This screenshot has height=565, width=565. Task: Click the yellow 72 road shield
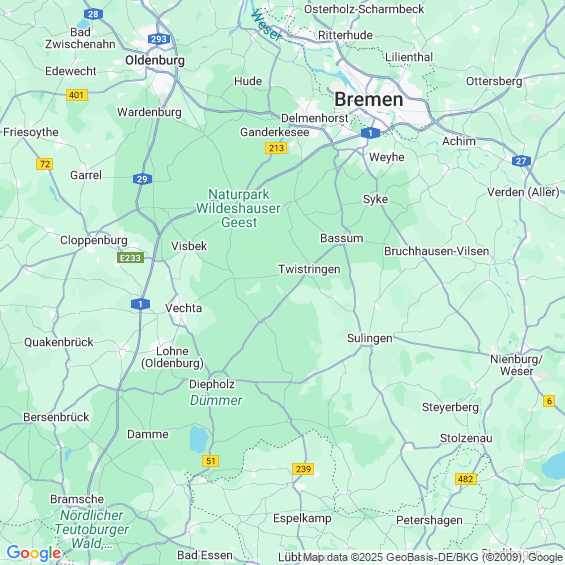pos(45,164)
